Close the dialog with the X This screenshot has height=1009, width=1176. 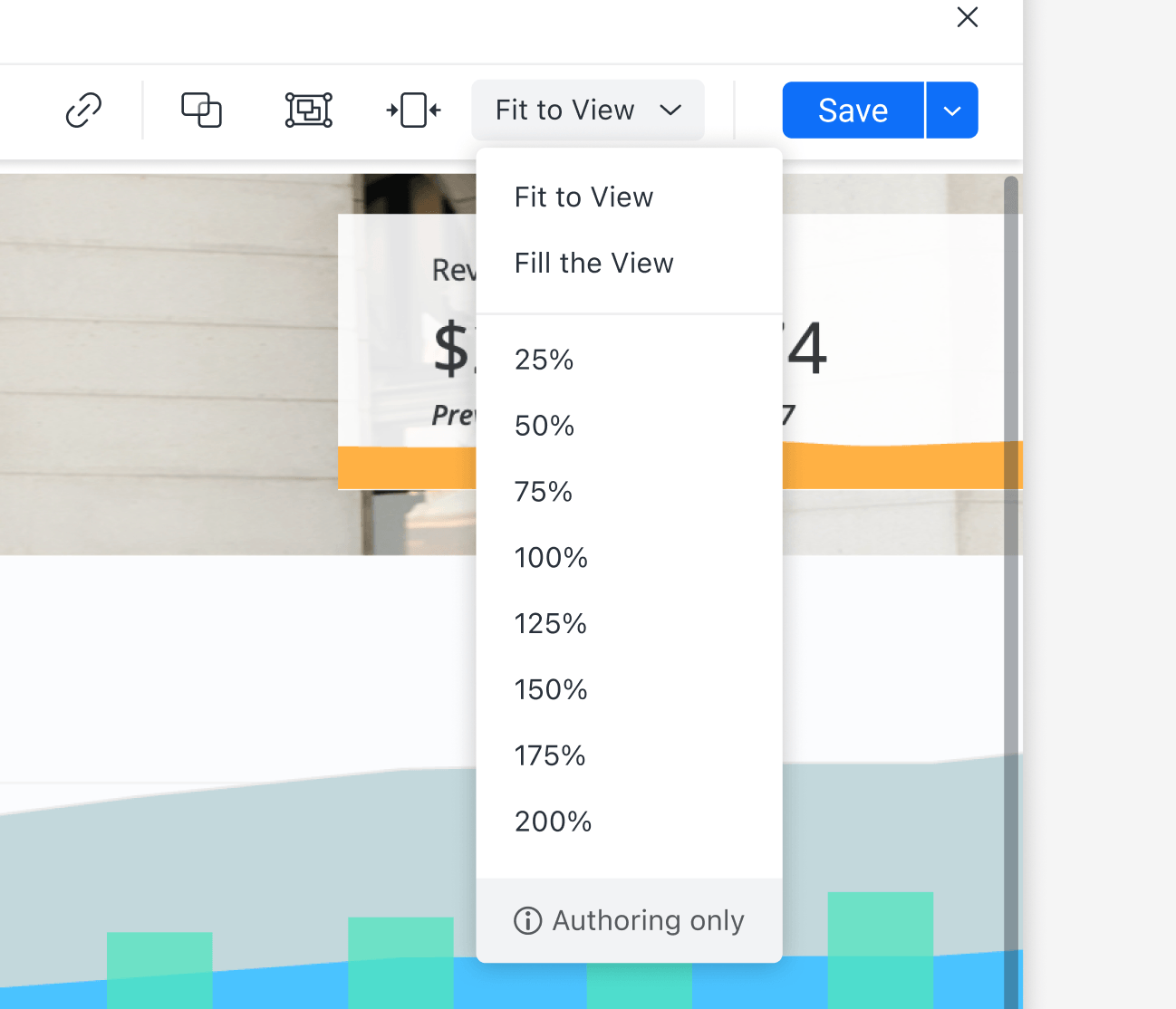click(x=967, y=17)
